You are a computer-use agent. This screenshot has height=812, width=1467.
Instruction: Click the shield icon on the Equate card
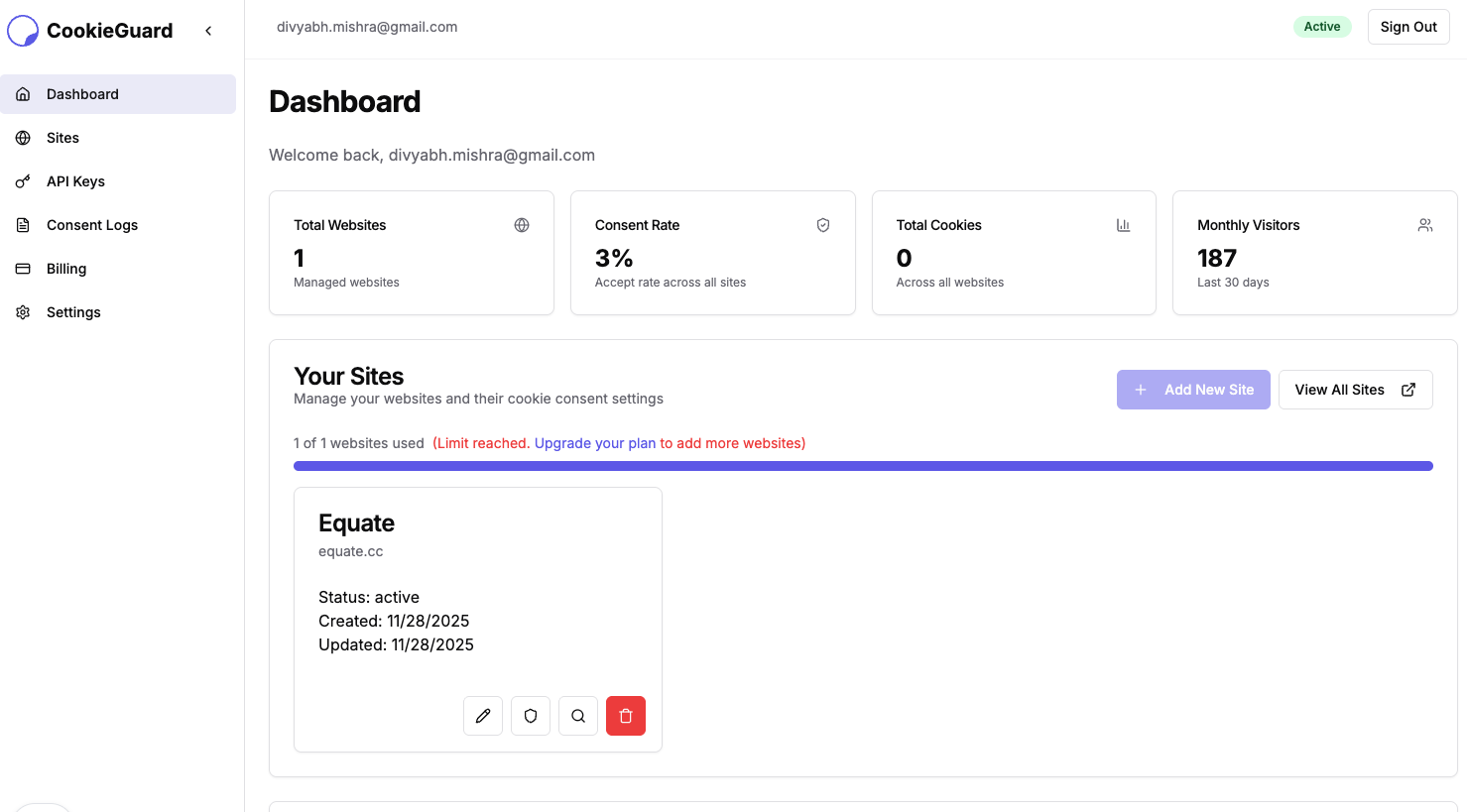pyautogui.click(x=531, y=715)
